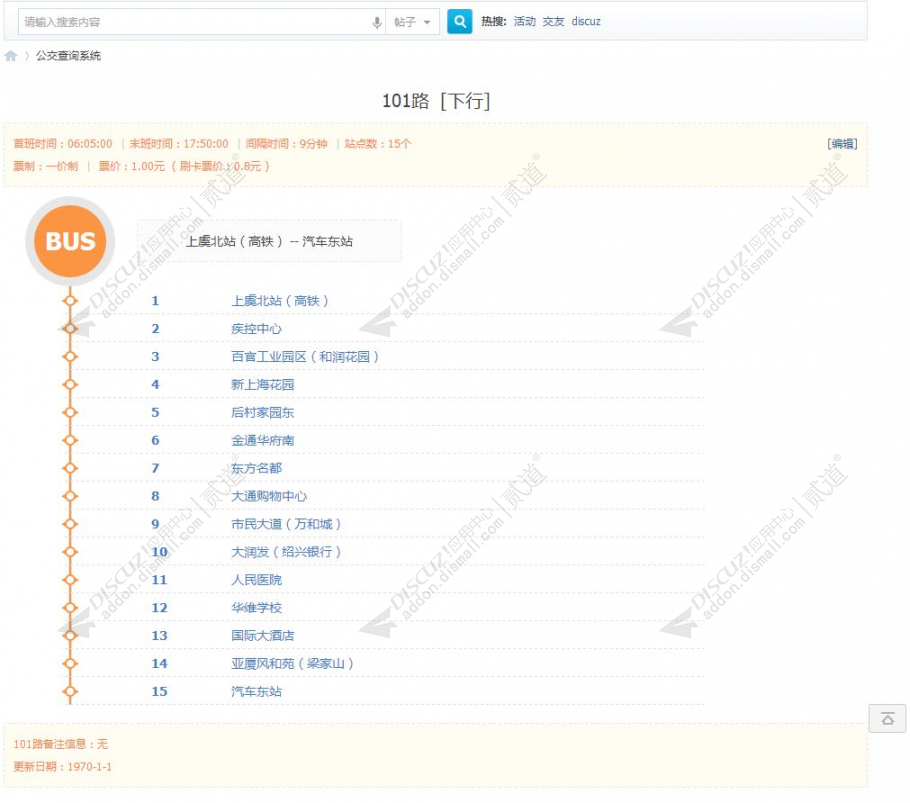Click the diamond marker beside 上虞北站（高铁）
The image size is (910, 803).
pyautogui.click(x=69, y=300)
